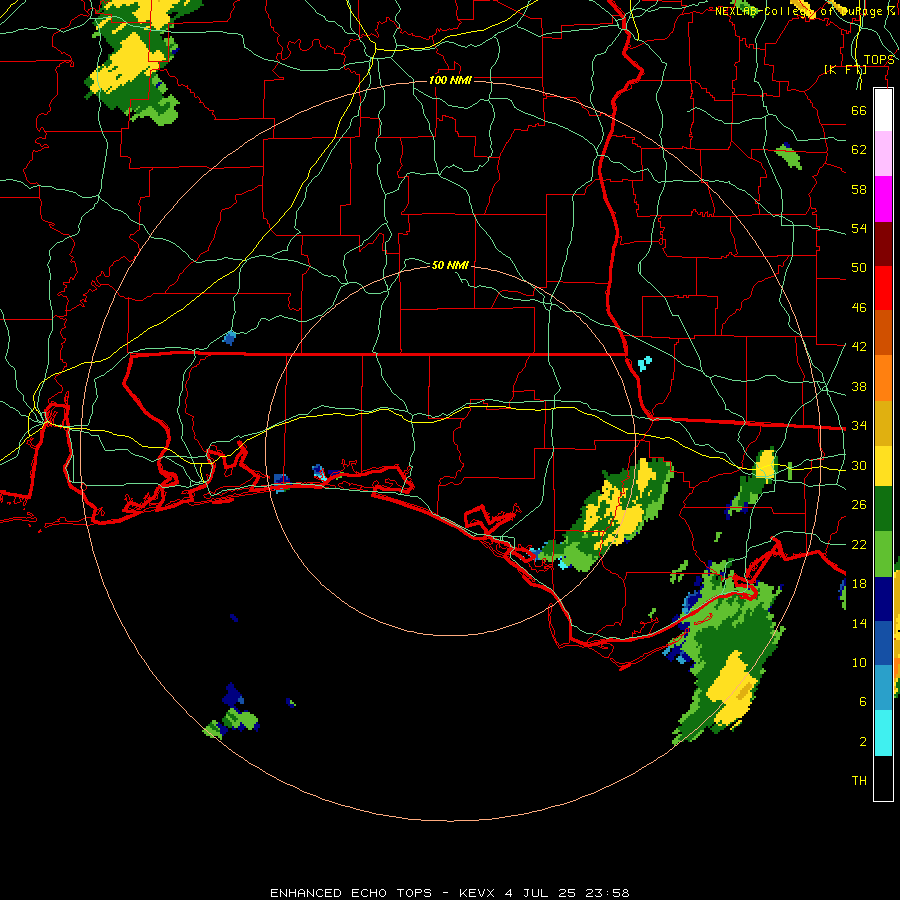
Task: Click the legend value "38"
Action: (859, 386)
